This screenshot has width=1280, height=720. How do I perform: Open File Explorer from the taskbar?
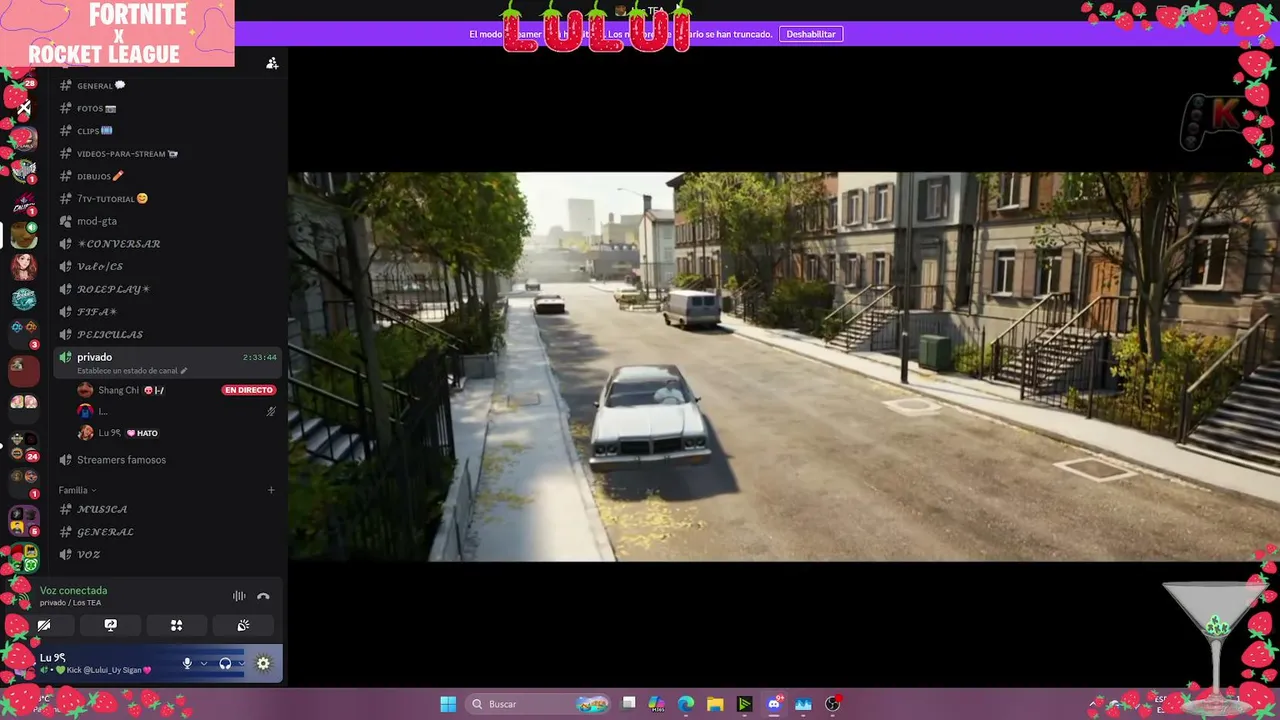(715, 704)
